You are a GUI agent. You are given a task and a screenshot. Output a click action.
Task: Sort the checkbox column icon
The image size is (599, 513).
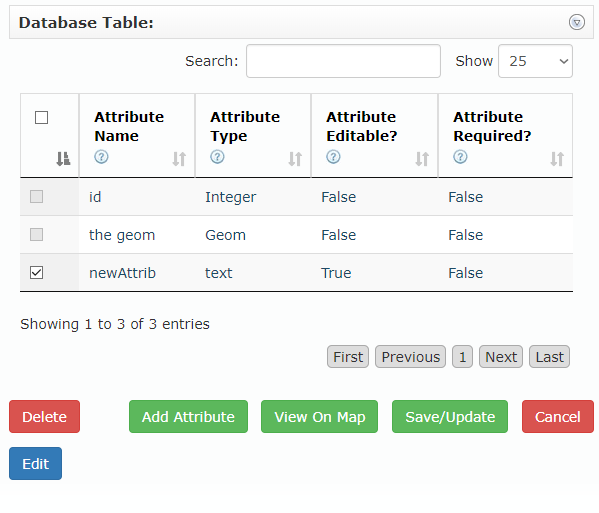pyautogui.click(x=63, y=159)
